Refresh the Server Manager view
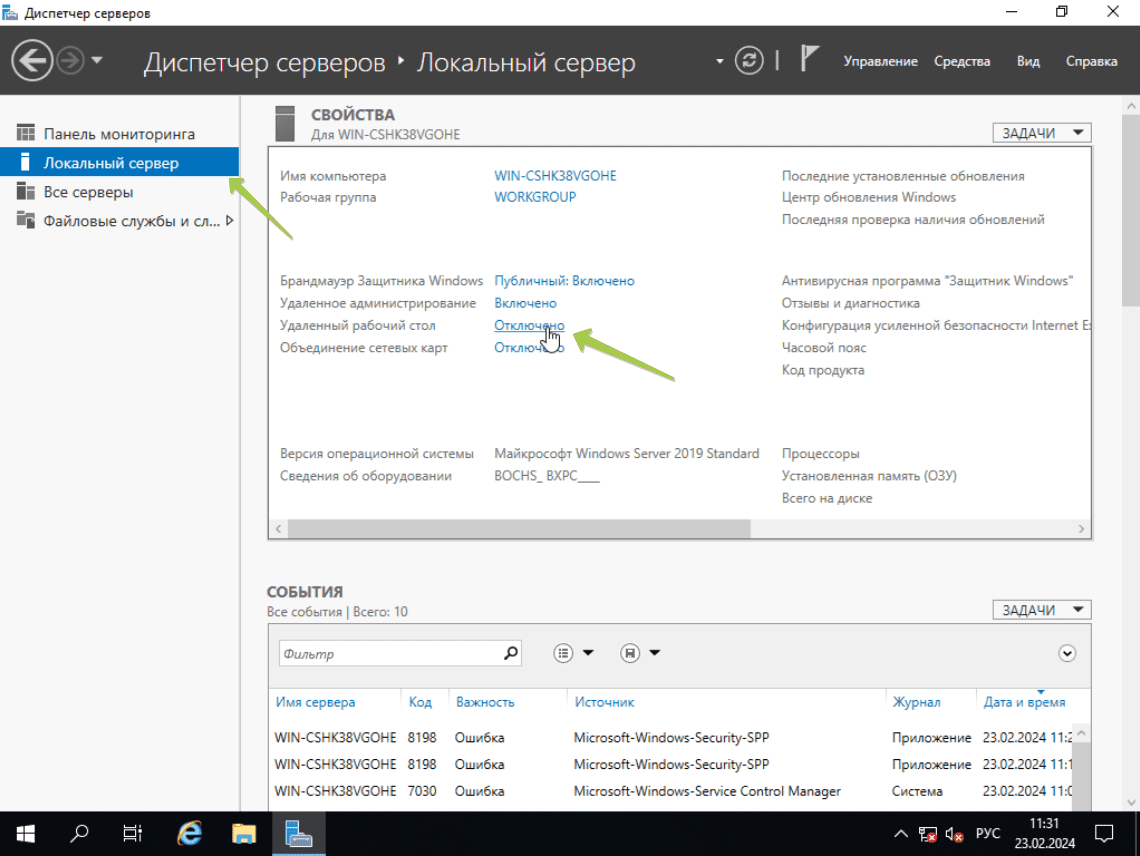Screen dimensions: 1140x856 pos(749,60)
